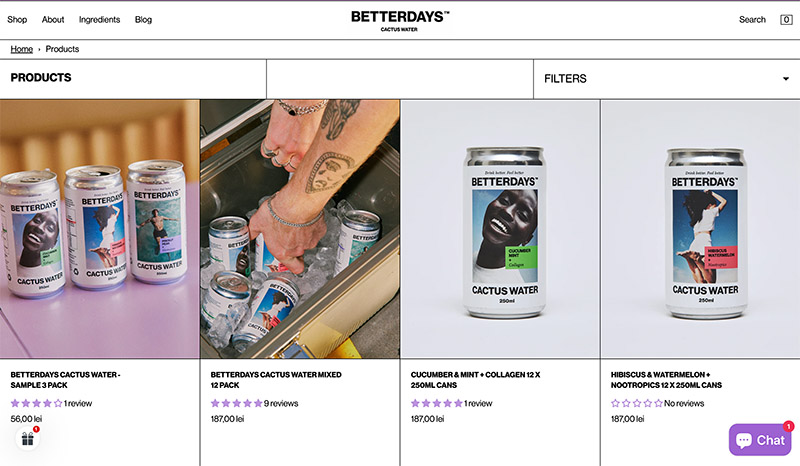Open the Mixed 12 Pack cooler photo

[300, 229]
